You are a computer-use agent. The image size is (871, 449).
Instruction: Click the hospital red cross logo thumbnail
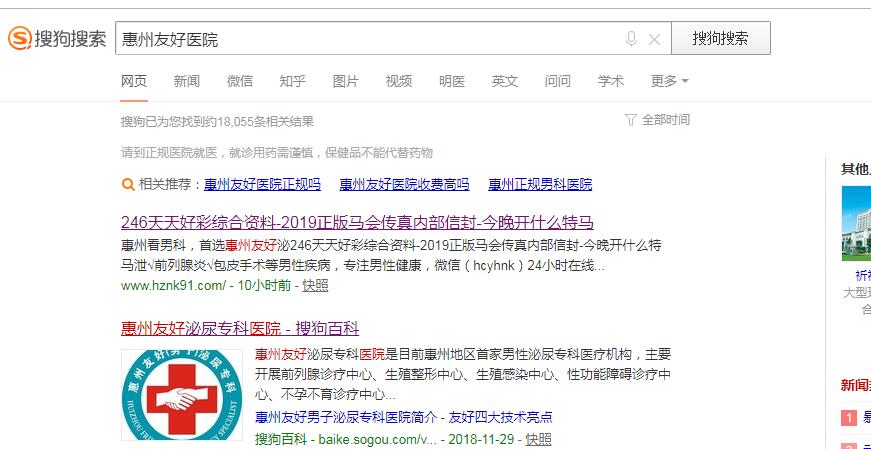pyautogui.click(x=182, y=395)
